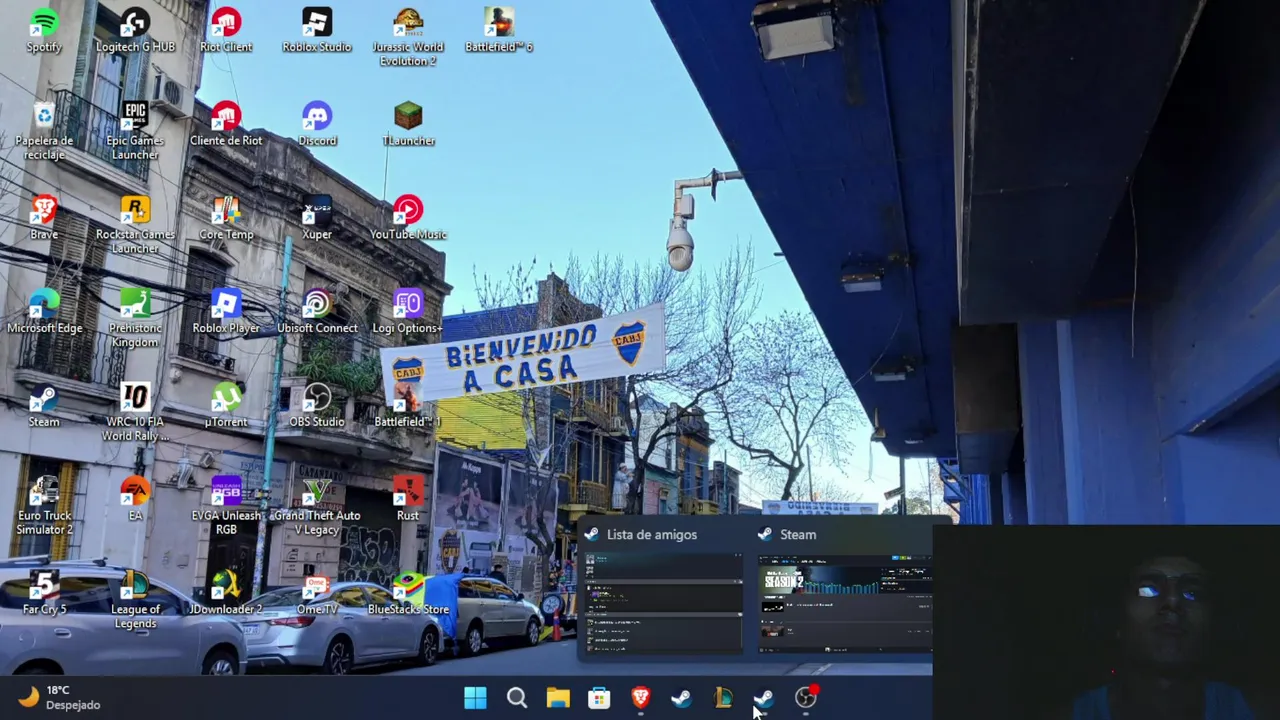Open File Explorer from the taskbar
1280x720 pixels.
(558, 698)
